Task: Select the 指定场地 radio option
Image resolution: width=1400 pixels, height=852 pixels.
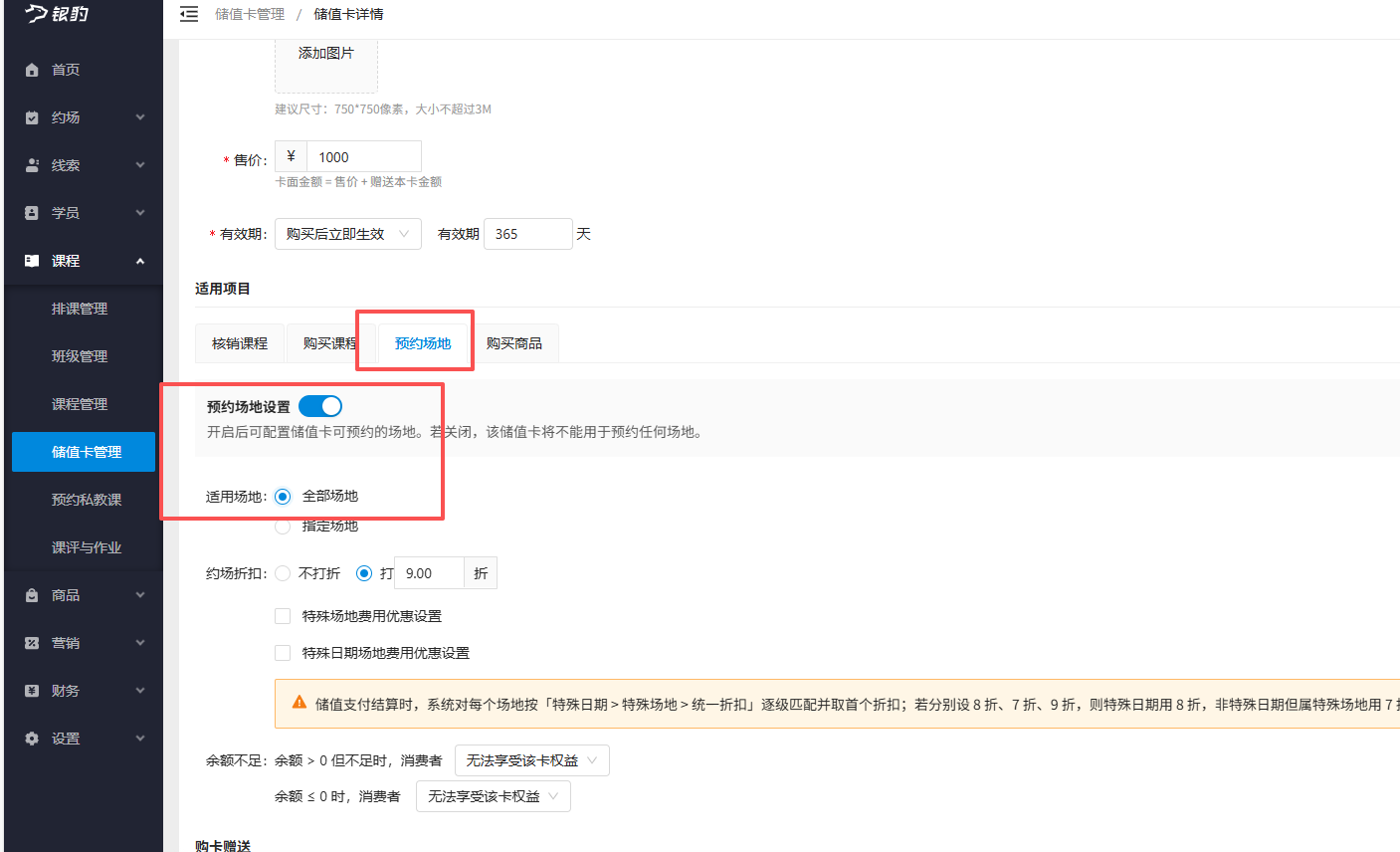Action: coord(282,526)
